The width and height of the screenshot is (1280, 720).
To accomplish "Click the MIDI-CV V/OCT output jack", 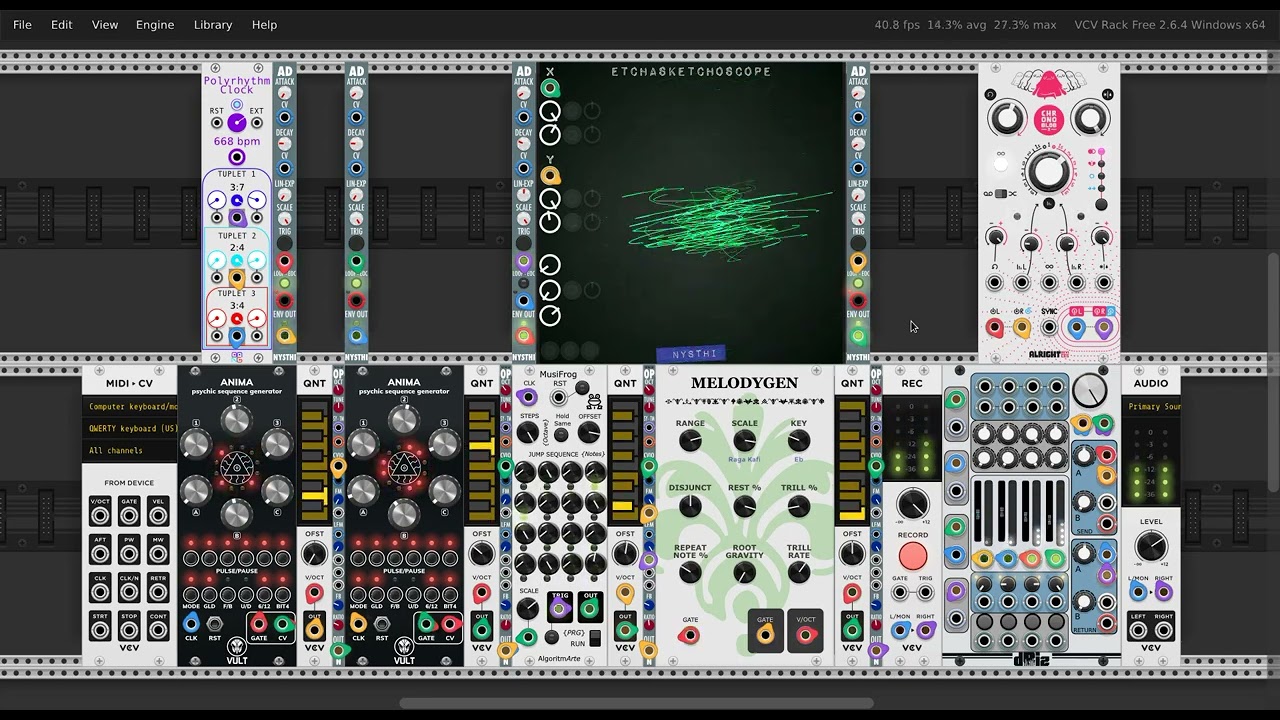I will coord(100,516).
